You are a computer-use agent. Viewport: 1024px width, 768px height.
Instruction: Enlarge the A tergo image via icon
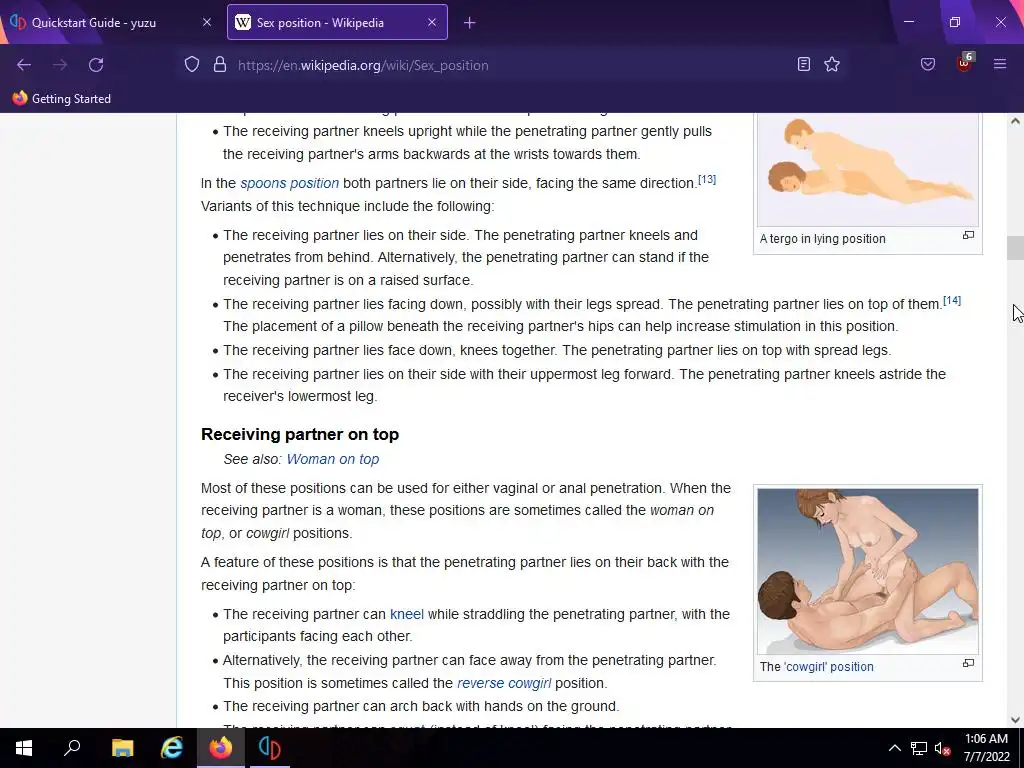pyautogui.click(x=968, y=235)
